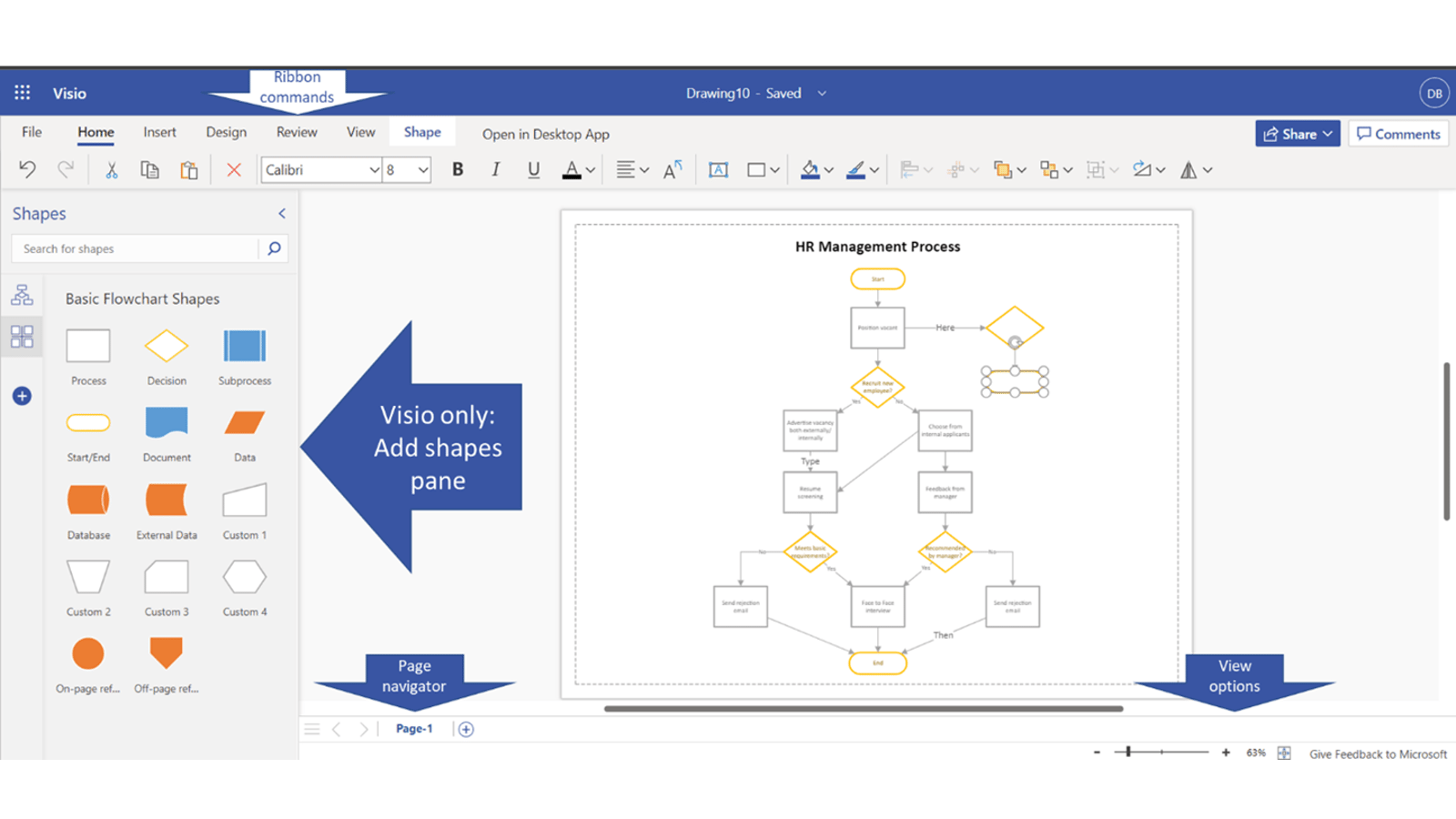Pick the Database shape in shapes pane

pos(88,500)
